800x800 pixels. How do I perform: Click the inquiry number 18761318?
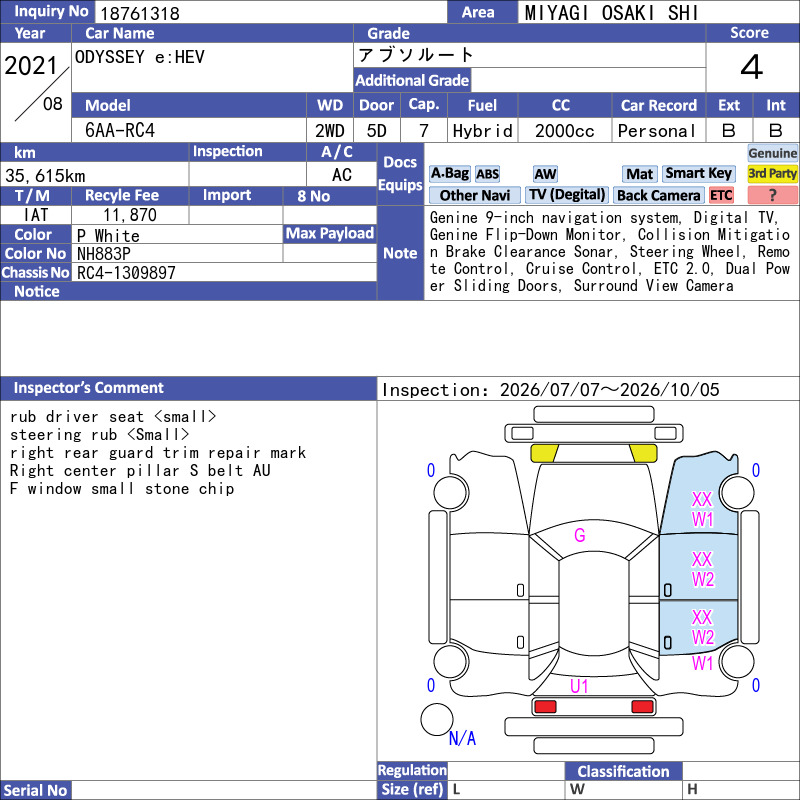(140, 13)
